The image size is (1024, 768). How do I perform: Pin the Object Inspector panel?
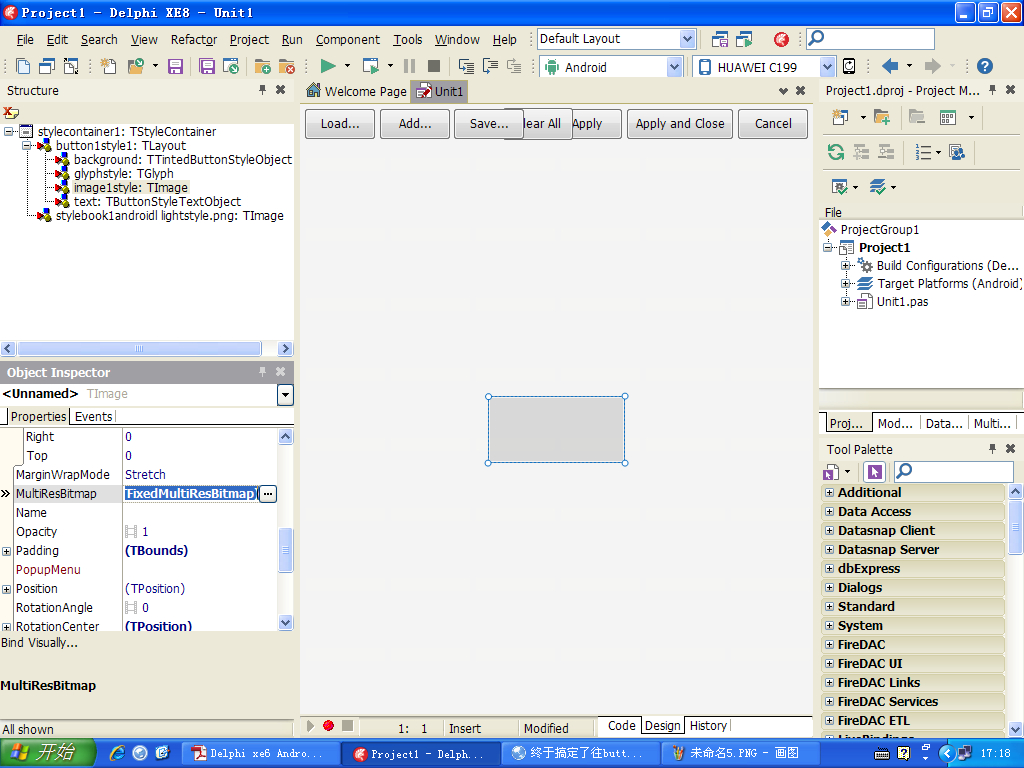point(263,372)
